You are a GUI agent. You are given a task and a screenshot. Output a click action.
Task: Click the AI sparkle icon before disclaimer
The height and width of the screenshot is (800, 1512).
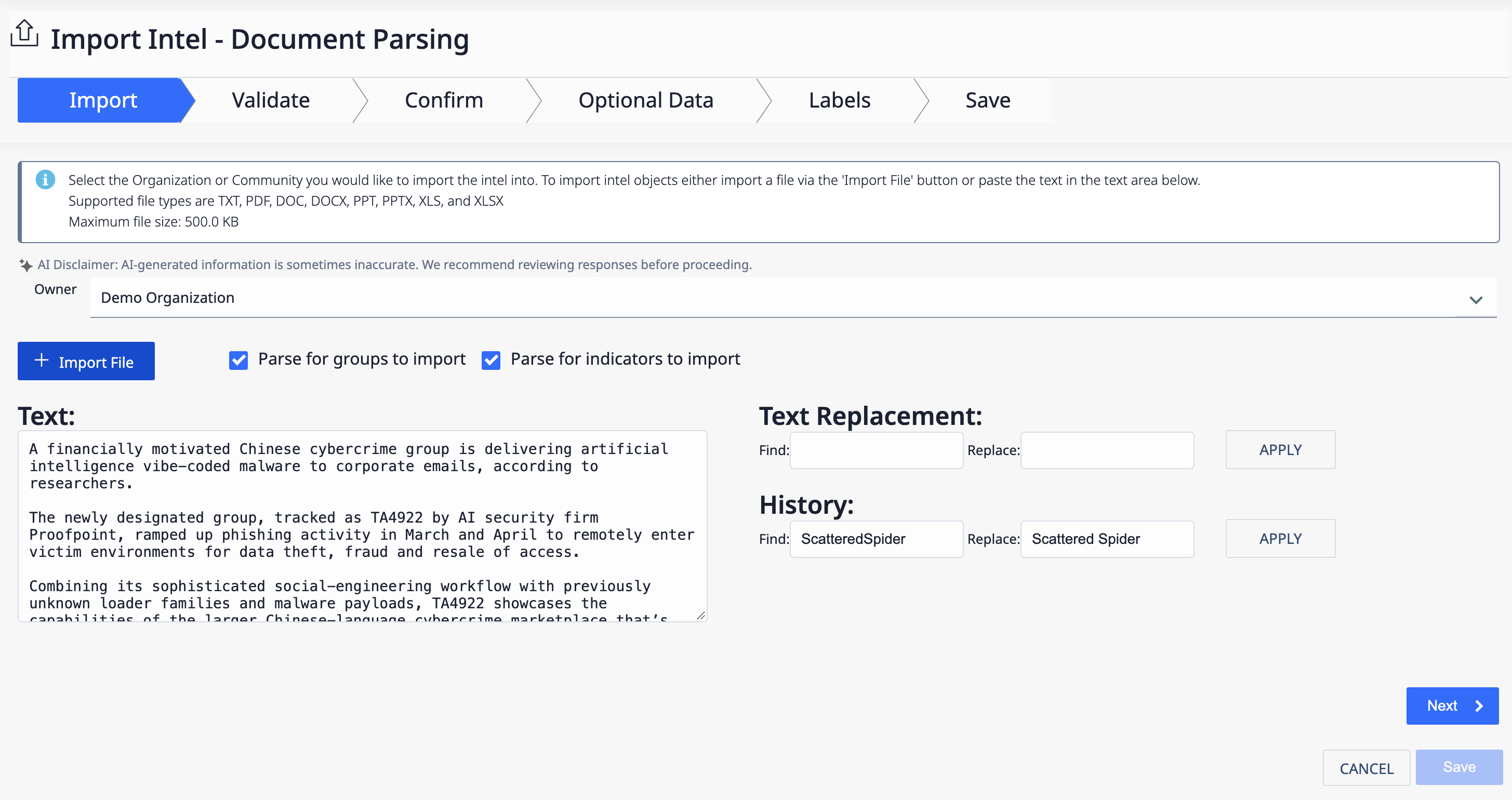click(x=26, y=265)
